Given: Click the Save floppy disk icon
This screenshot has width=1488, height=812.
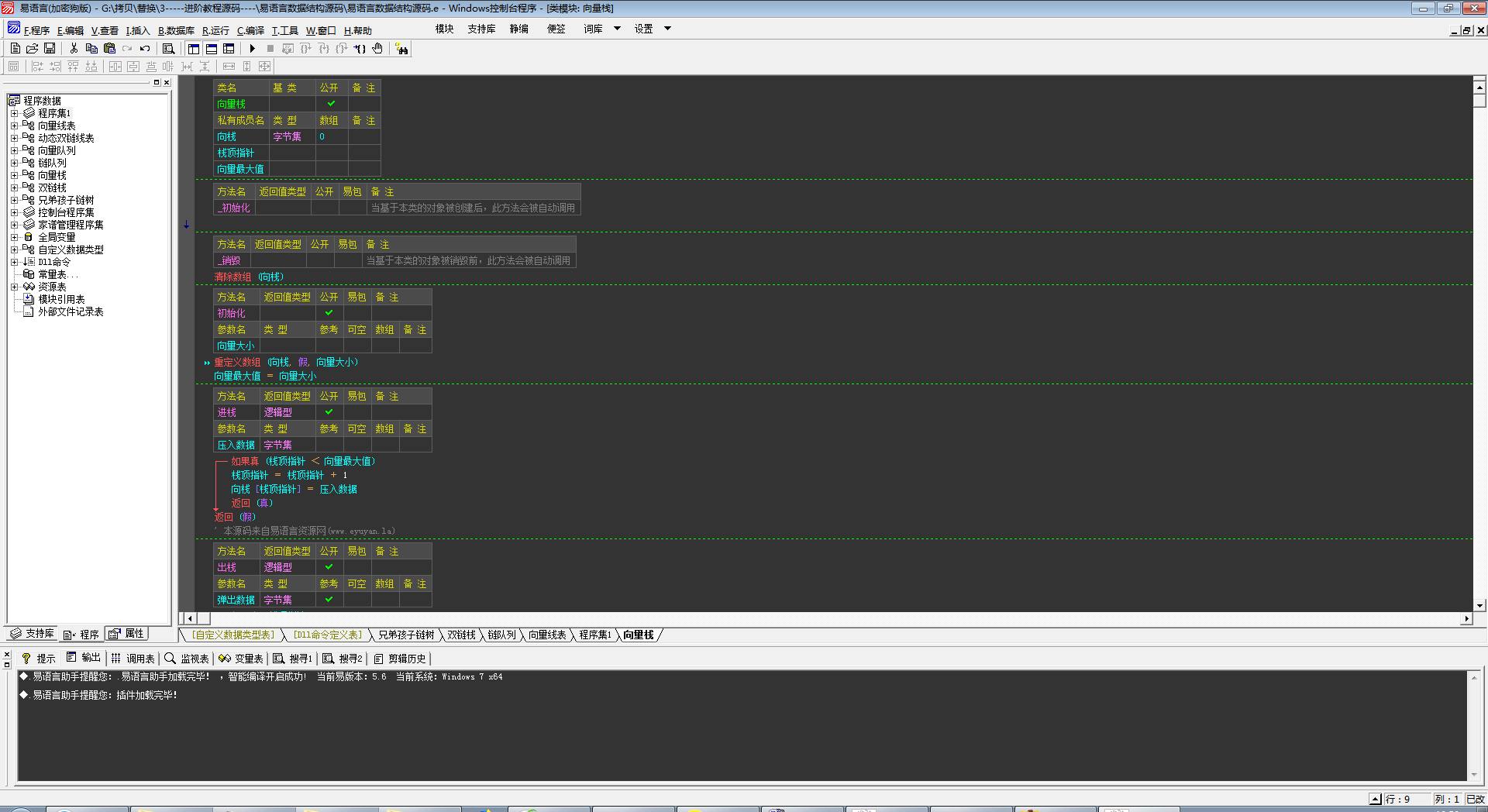Looking at the screenshot, I should (50, 49).
